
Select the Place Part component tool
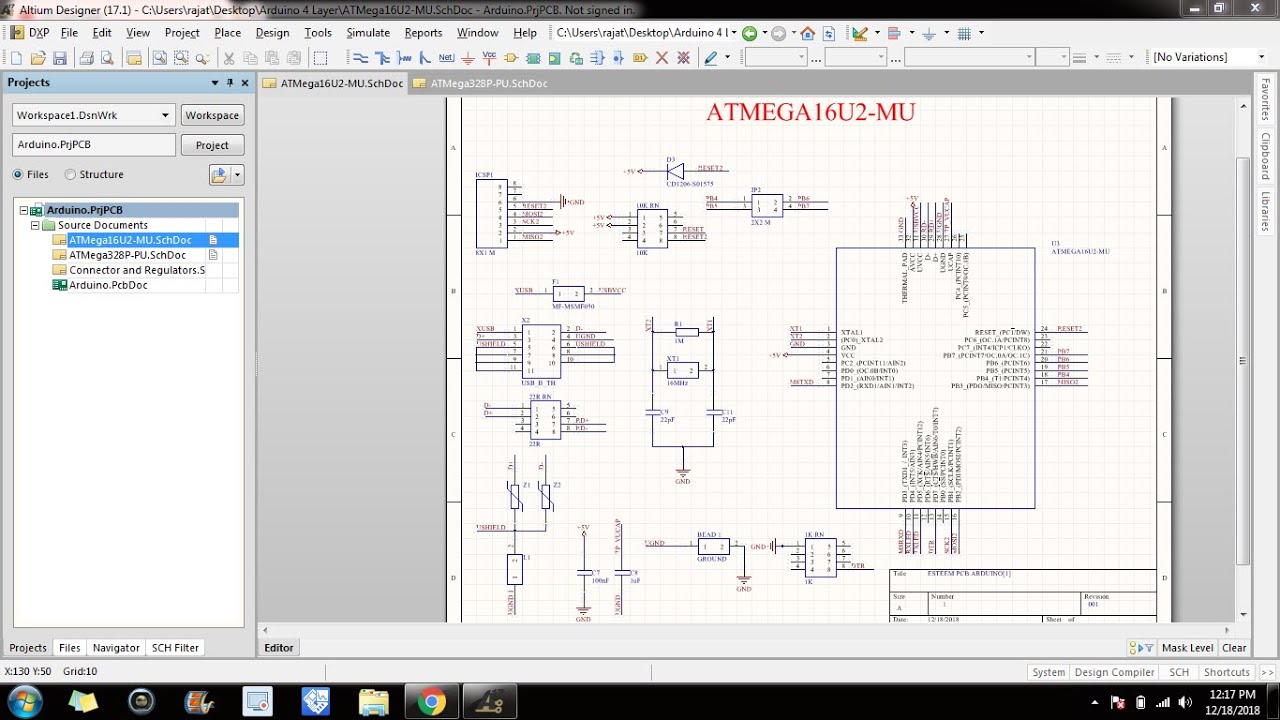click(x=511, y=58)
